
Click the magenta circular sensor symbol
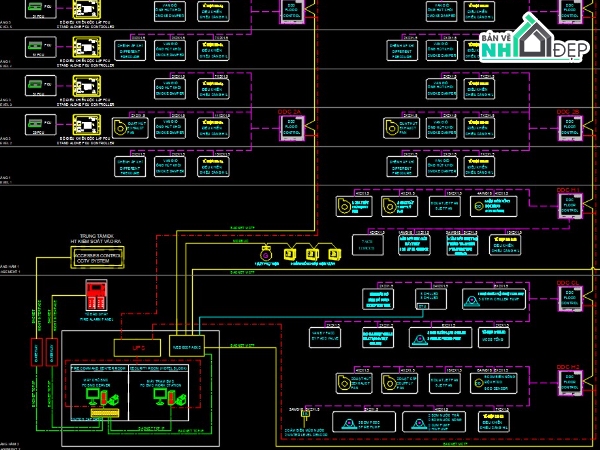[266, 253]
